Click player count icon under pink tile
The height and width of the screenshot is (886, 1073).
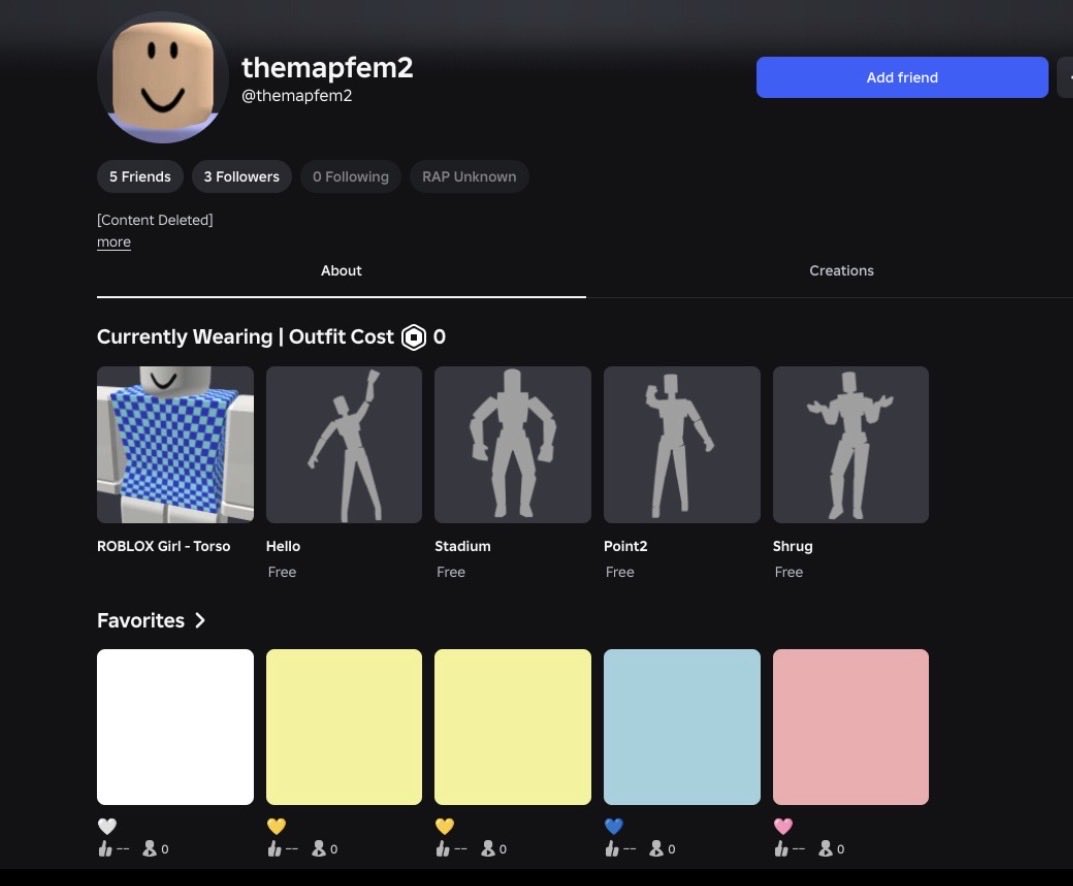(x=825, y=848)
